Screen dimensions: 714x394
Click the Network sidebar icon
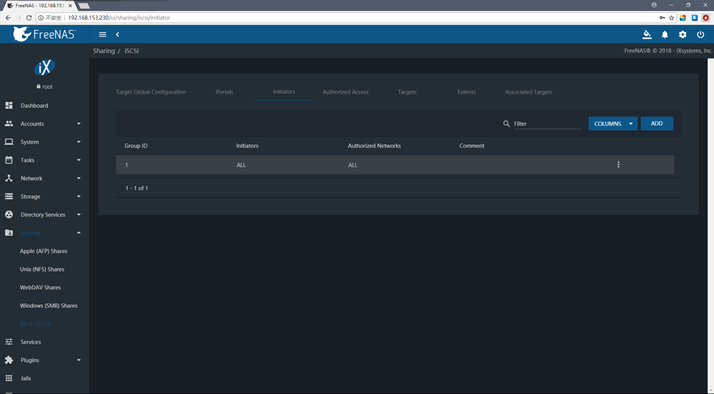[x=9, y=178]
